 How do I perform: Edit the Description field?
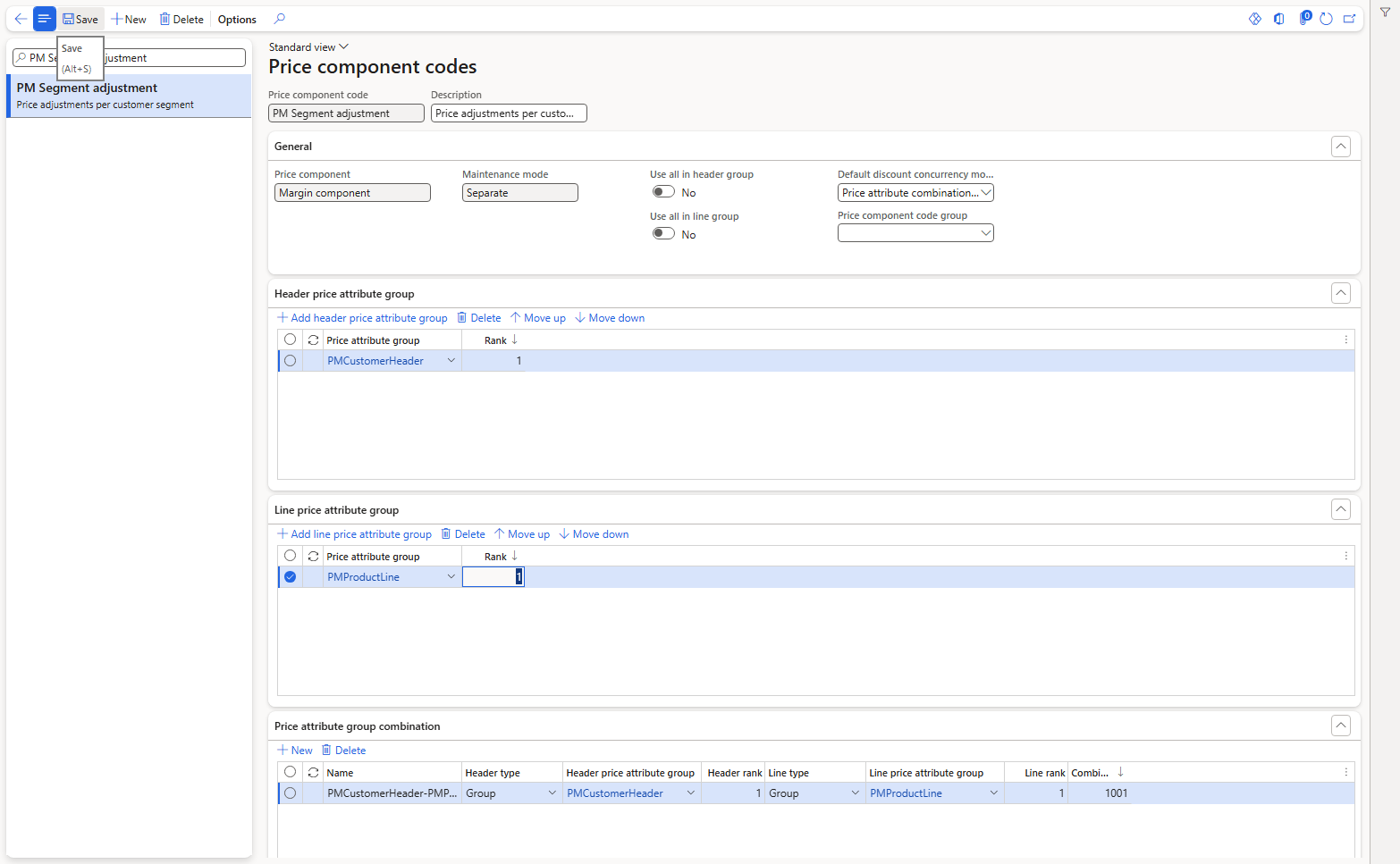point(509,113)
